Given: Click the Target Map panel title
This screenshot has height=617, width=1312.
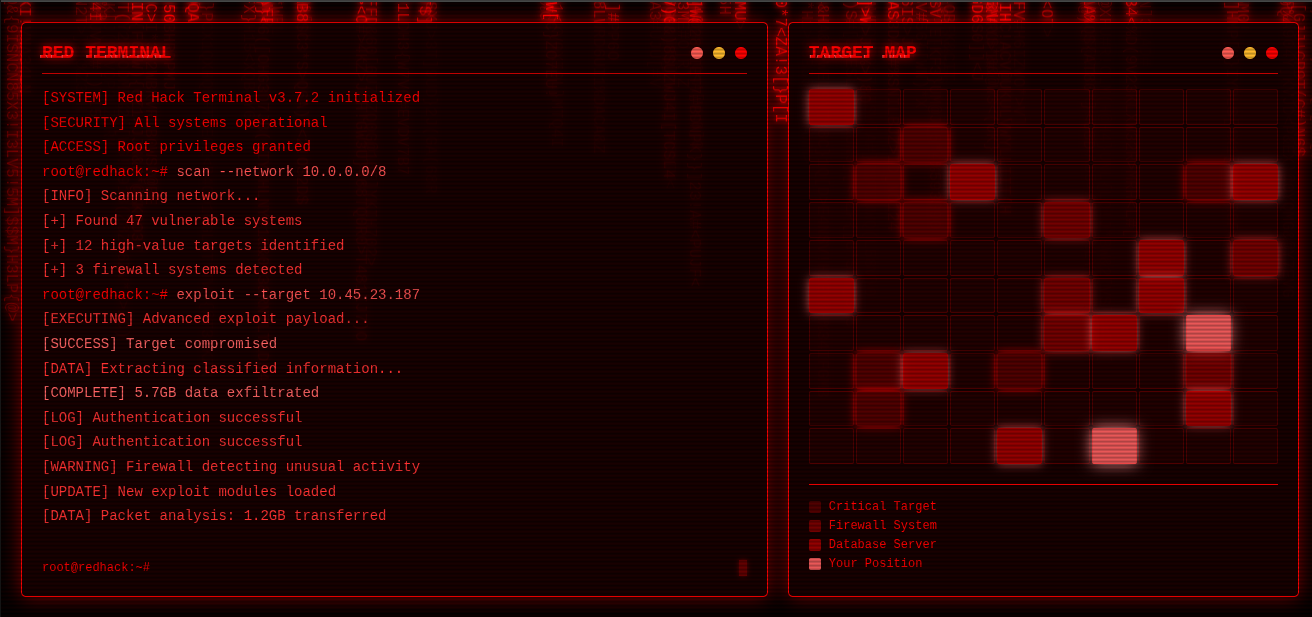Looking at the screenshot, I should [x=862, y=52].
